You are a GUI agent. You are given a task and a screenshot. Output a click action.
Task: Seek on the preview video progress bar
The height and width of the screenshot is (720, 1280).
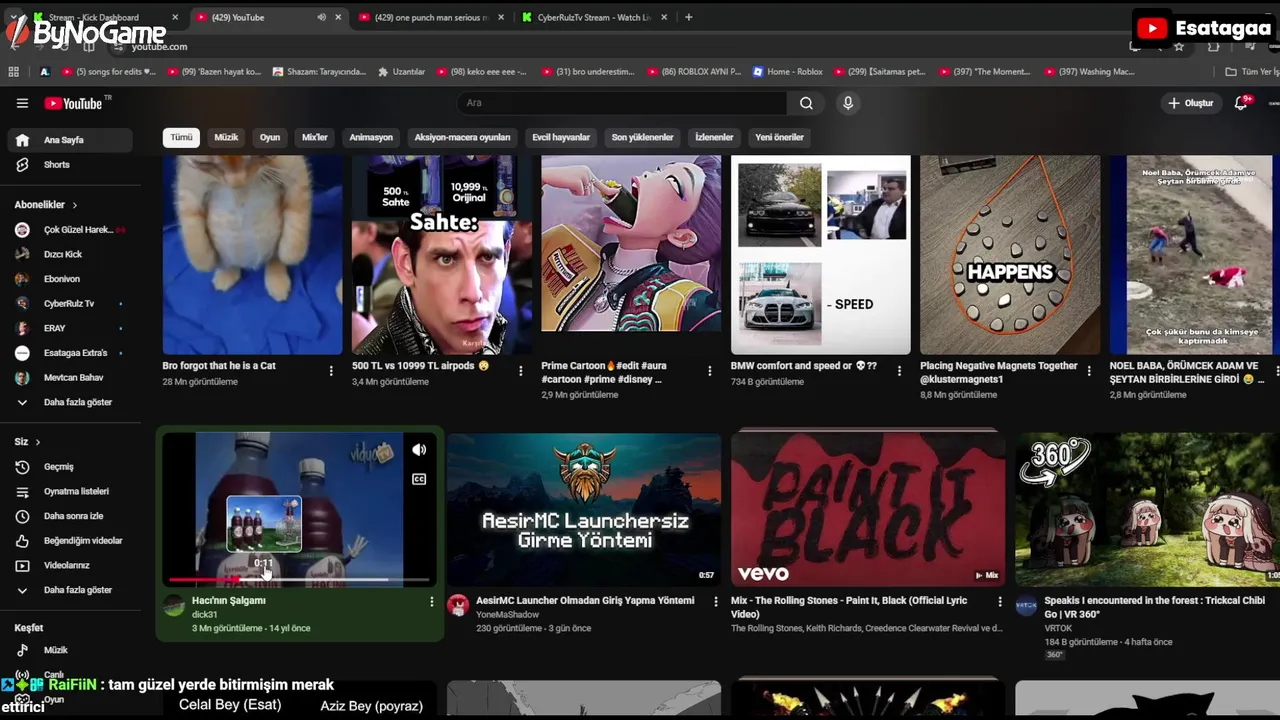pos(299,580)
